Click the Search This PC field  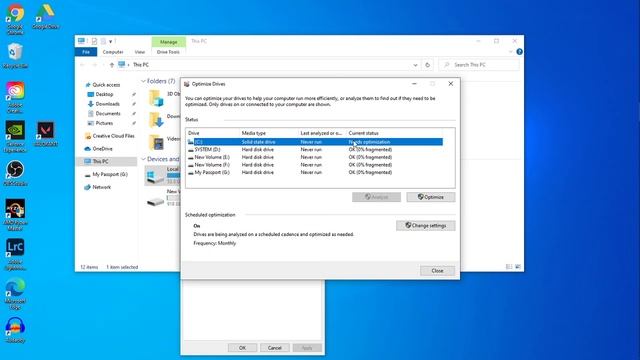pos(479,65)
